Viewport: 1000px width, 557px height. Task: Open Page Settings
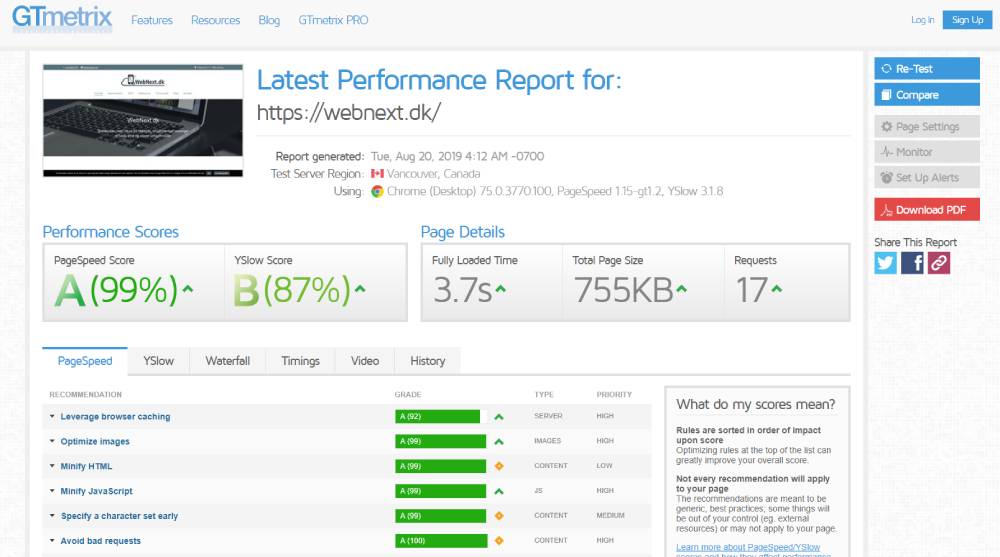pyautogui.click(x=927, y=126)
